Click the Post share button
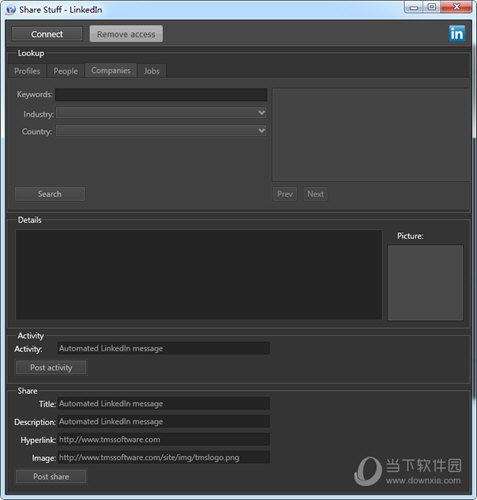Viewport: 477px width, 500px height. point(51,477)
